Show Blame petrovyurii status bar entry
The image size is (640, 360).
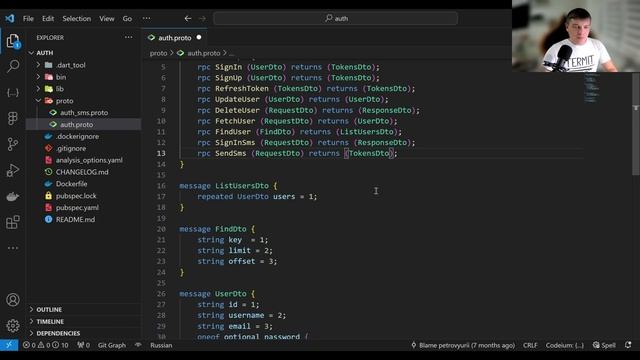(462, 345)
